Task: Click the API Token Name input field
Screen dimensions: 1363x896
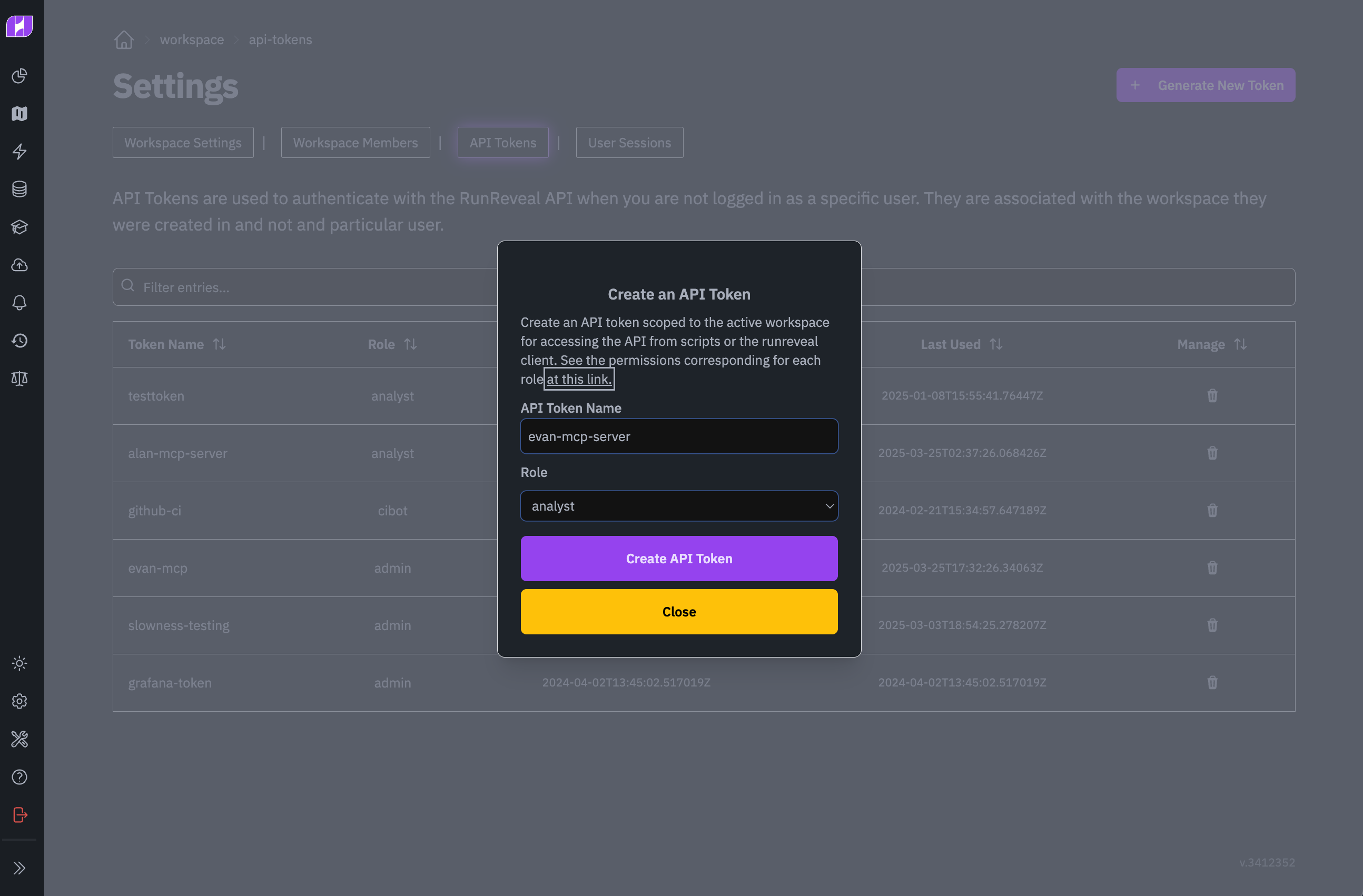Action: tap(679, 436)
